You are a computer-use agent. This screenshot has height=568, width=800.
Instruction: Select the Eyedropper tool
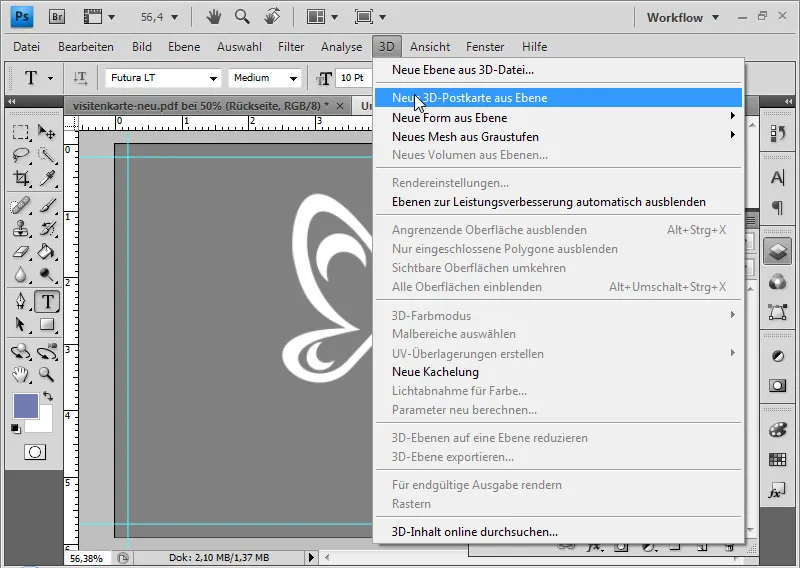click(x=46, y=178)
